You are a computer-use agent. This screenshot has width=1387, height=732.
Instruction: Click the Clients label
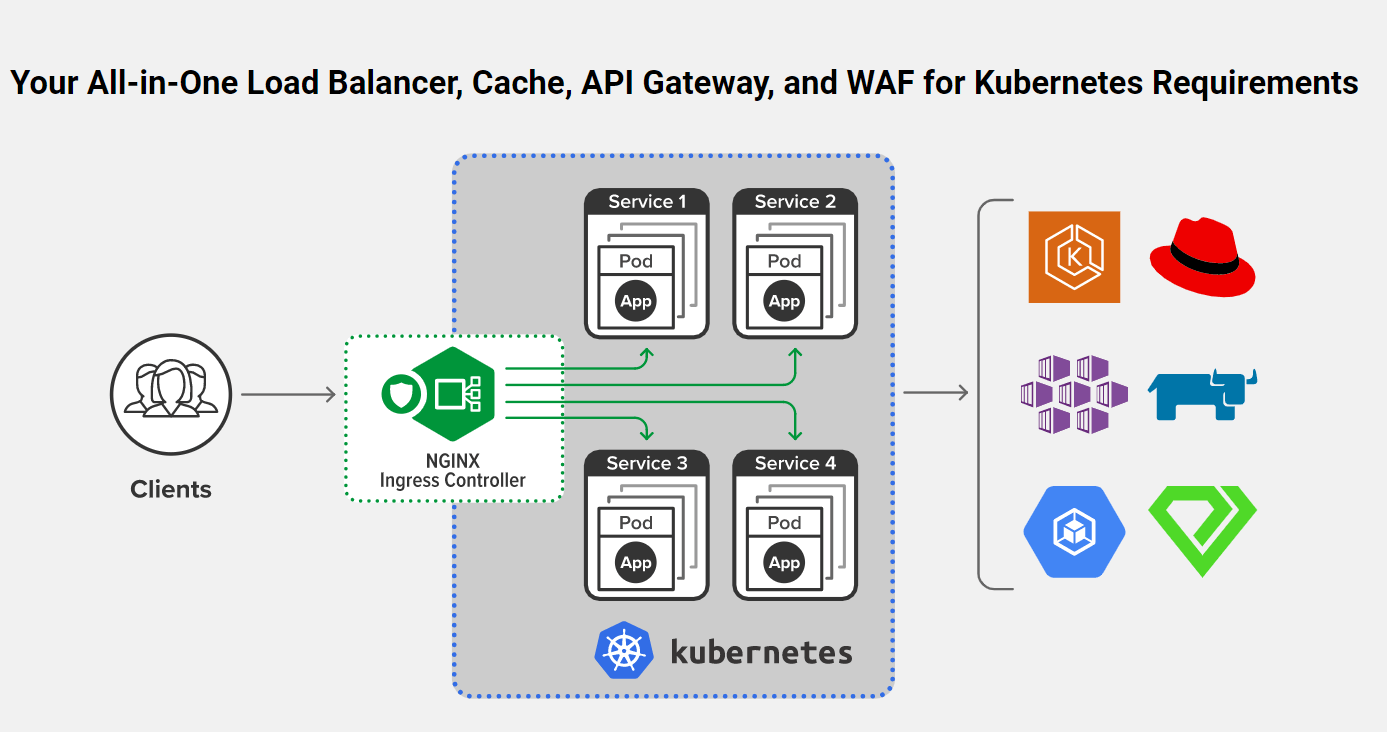[x=171, y=490]
